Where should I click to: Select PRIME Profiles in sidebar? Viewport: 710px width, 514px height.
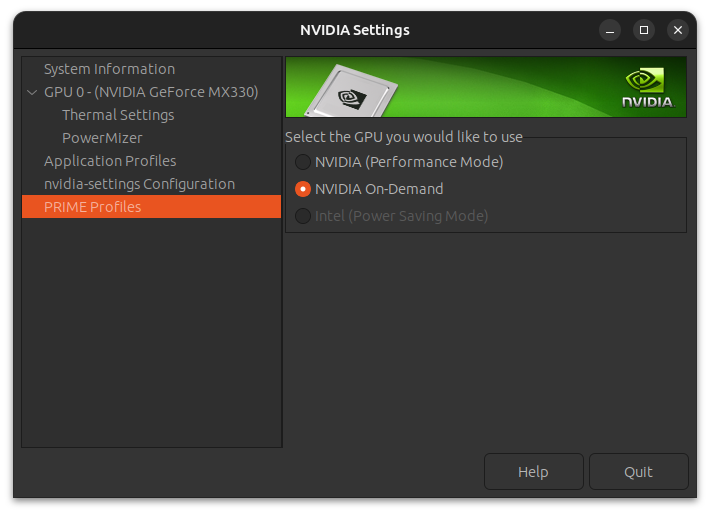pyautogui.click(x=151, y=207)
